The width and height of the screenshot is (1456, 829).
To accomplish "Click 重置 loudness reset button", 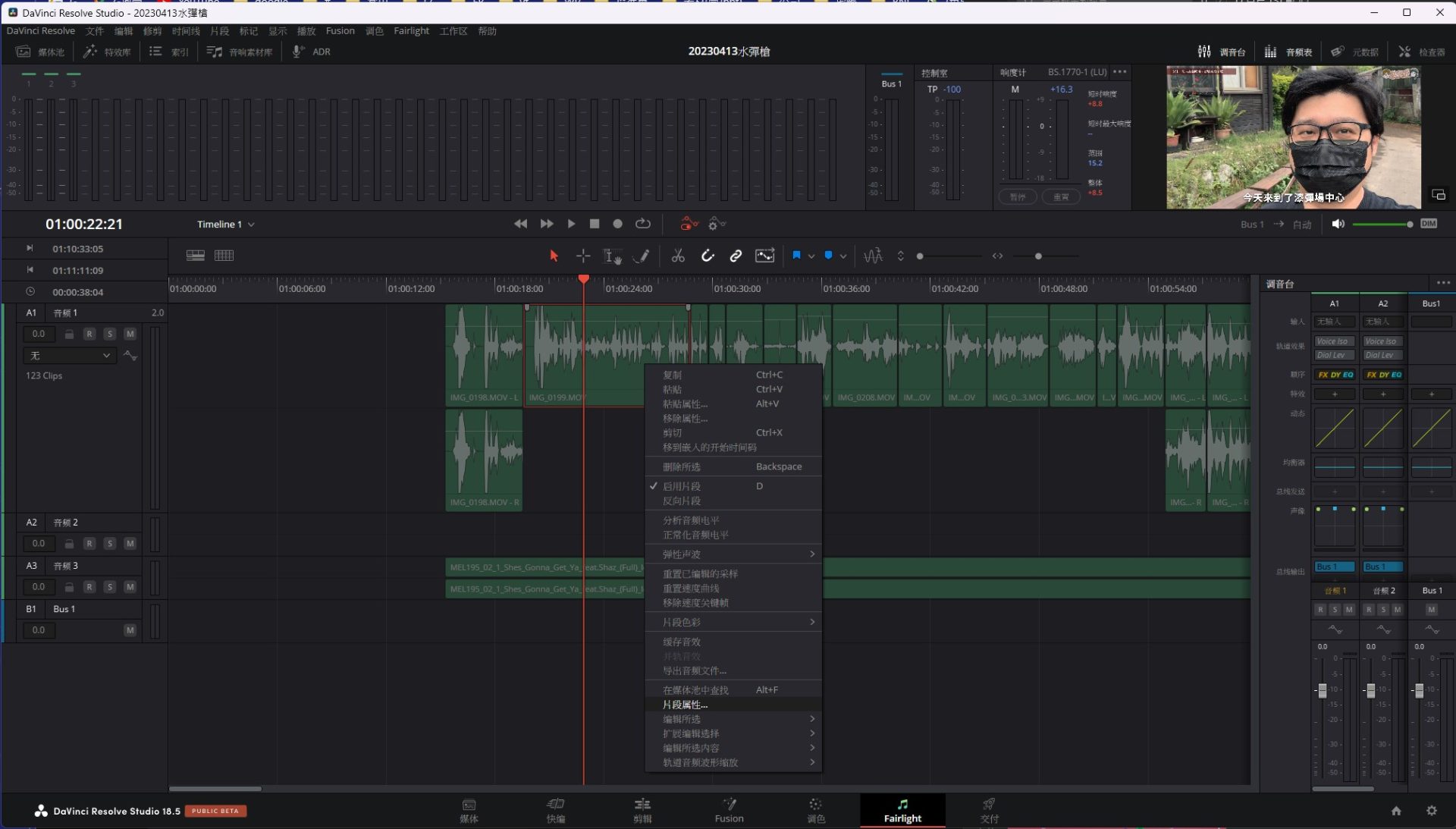I will [1061, 197].
